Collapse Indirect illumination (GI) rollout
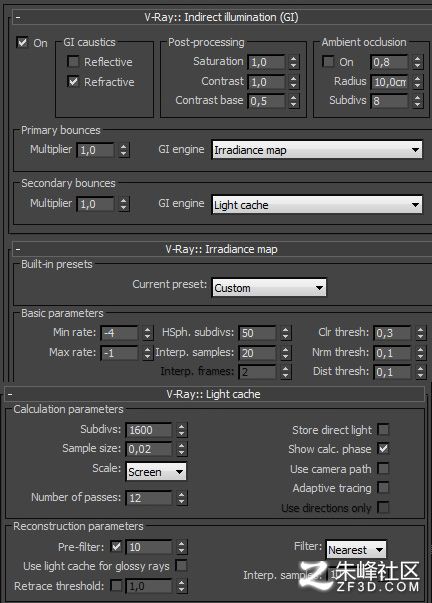432x603 pixels. click(x=18, y=17)
